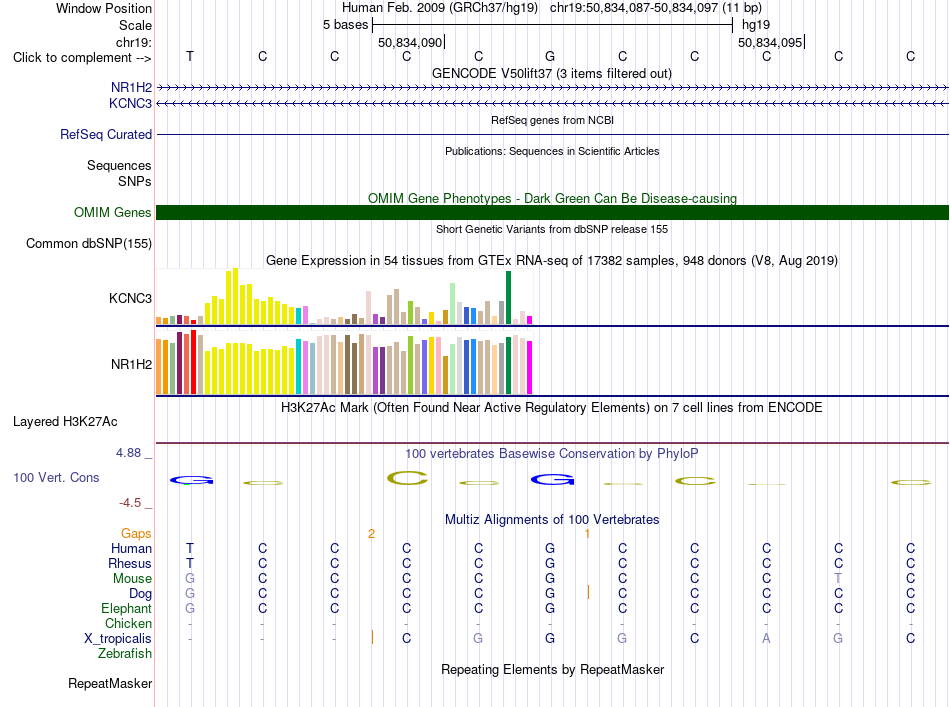Click the tall dark green bar in KCNC3 chart

click(508, 297)
